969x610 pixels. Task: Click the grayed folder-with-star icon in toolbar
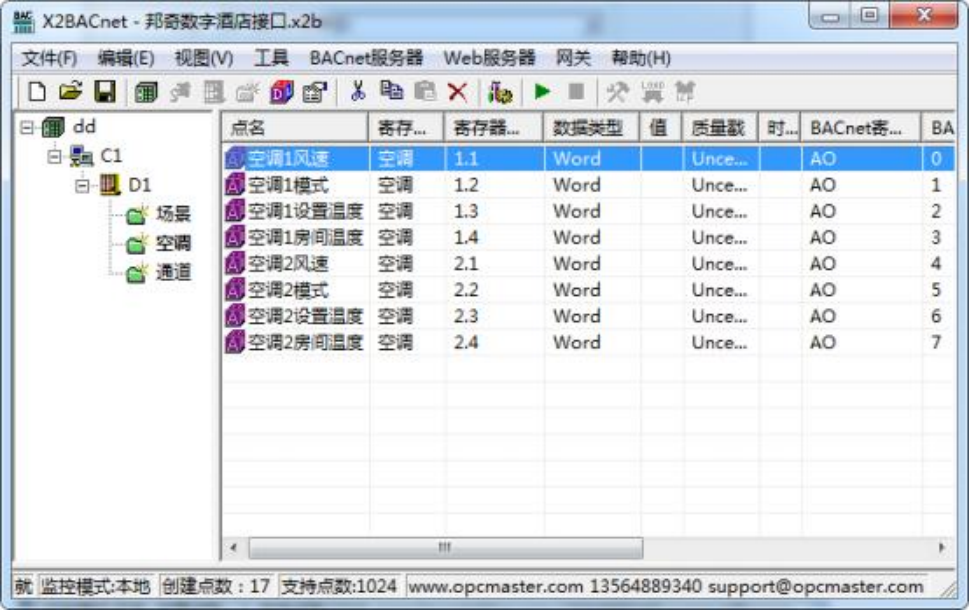[x=247, y=93]
